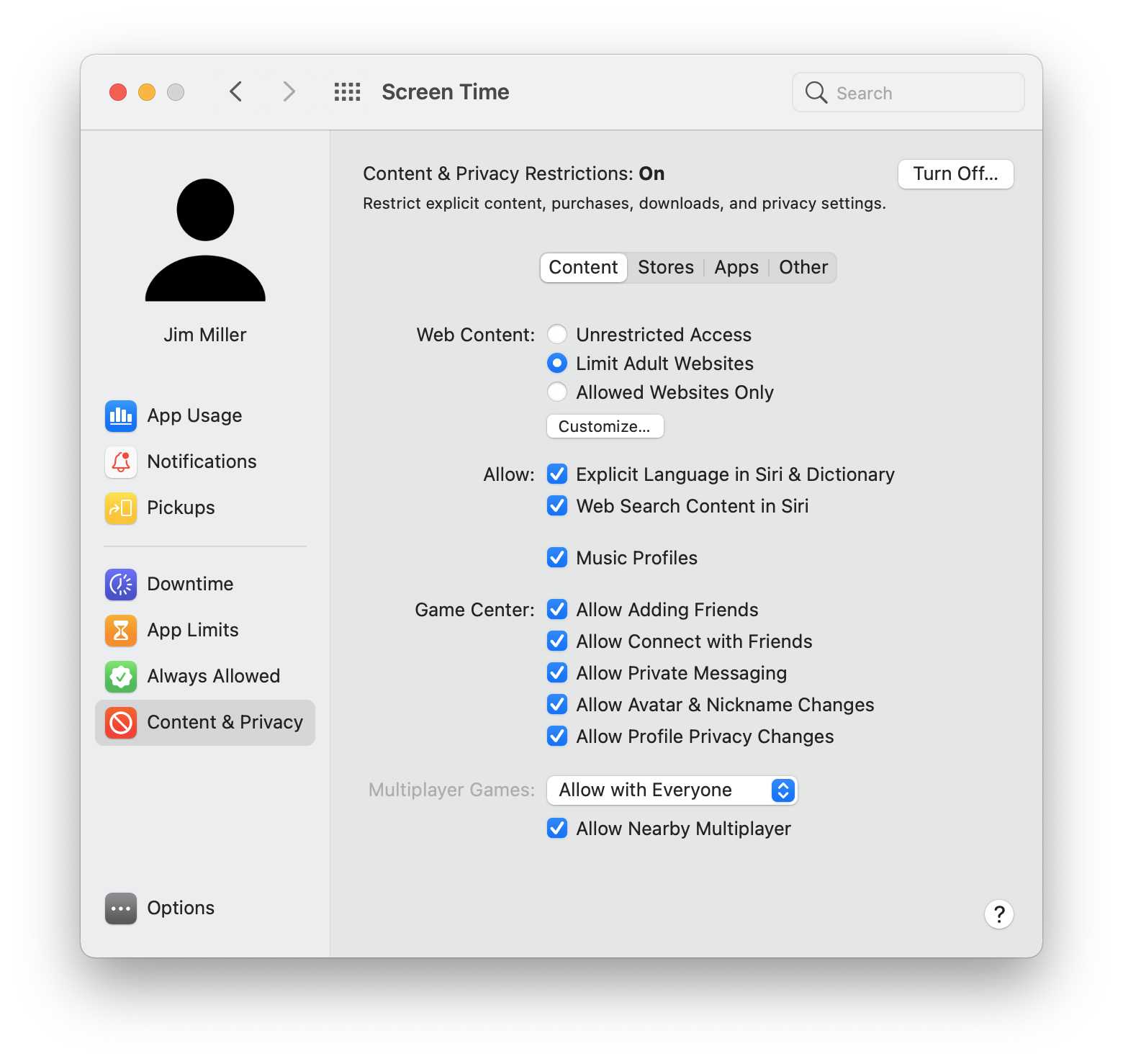Uncheck Allow Nearby Multiplayer

click(557, 829)
